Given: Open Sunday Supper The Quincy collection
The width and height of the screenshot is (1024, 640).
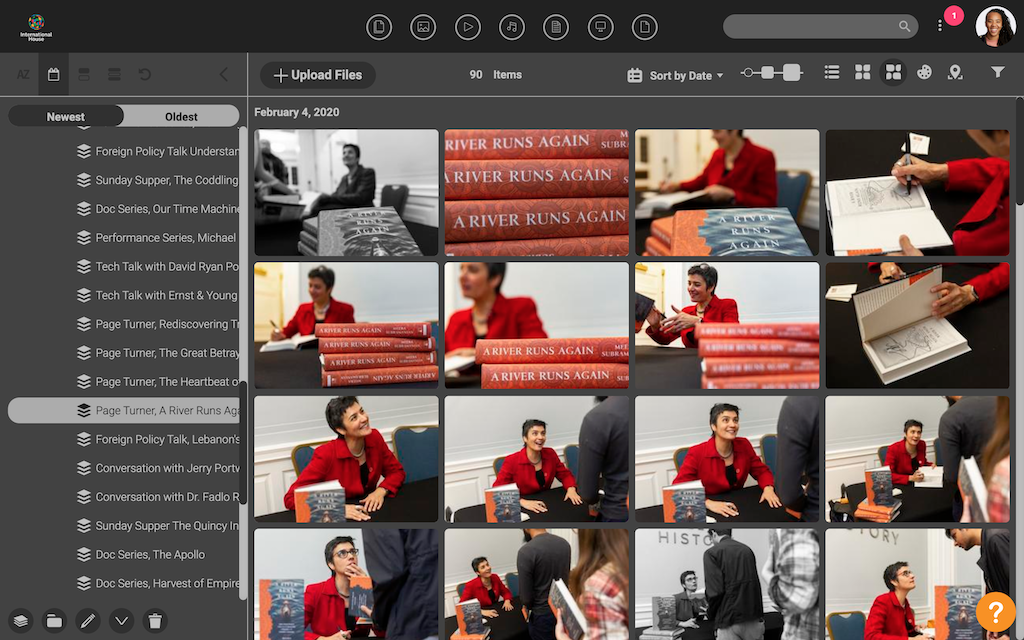Looking at the screenshot, I should coord(157,526).
